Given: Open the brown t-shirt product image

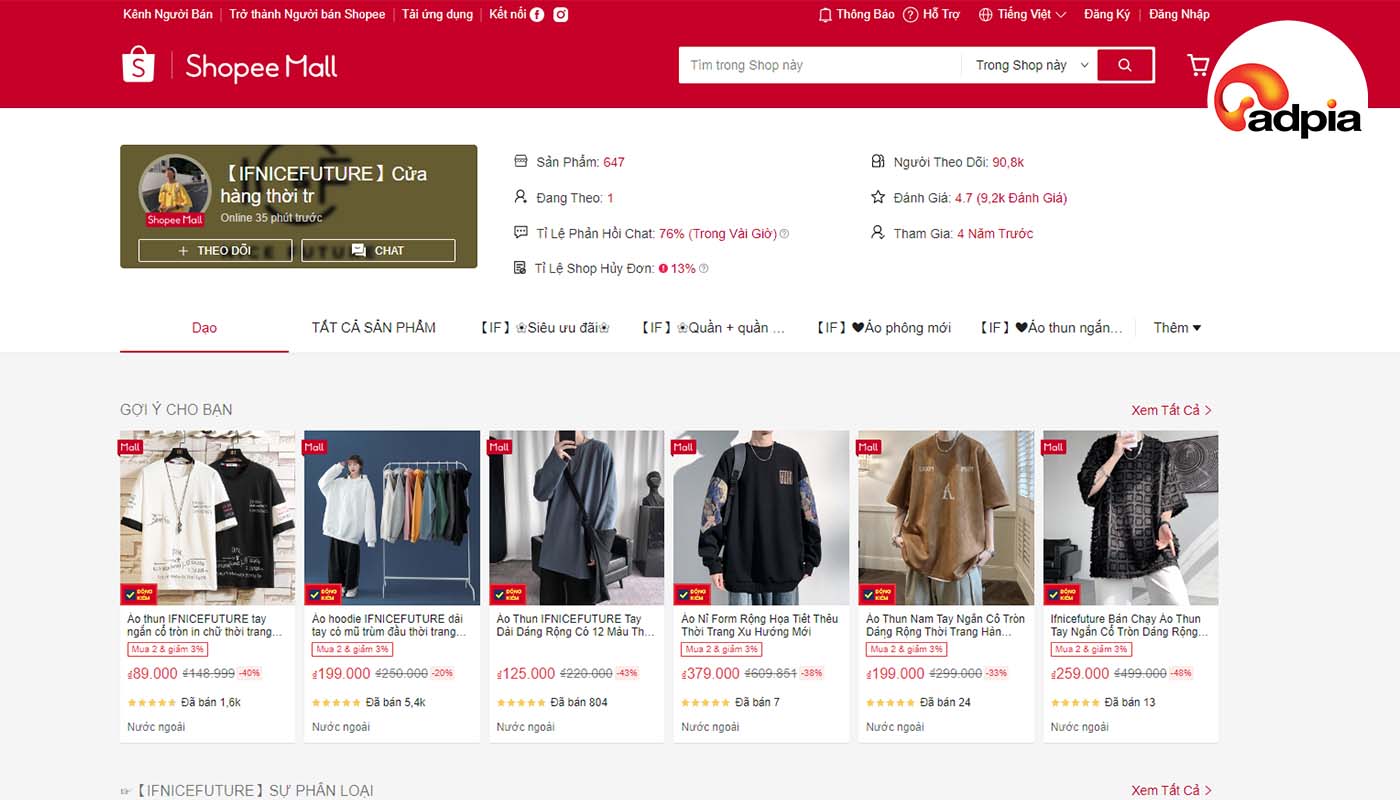Looking at the screenshot, I should [x=946, y=518].
